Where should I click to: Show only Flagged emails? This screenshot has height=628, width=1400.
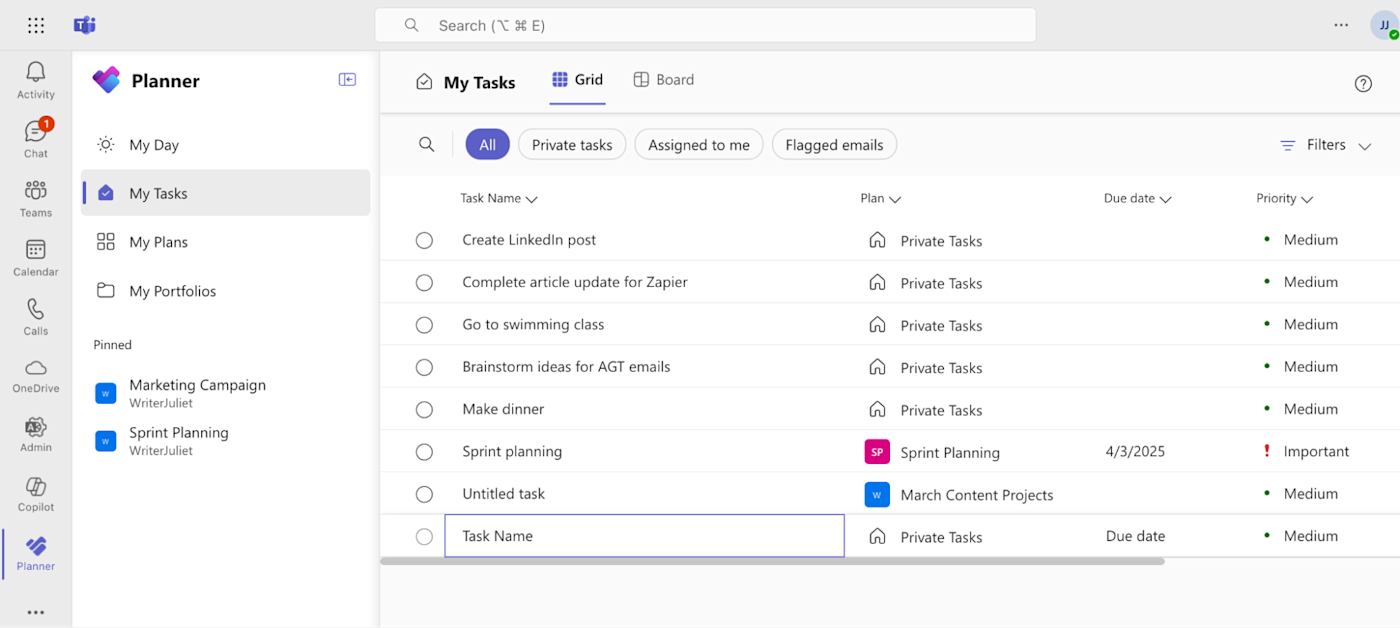pos(834,145)
